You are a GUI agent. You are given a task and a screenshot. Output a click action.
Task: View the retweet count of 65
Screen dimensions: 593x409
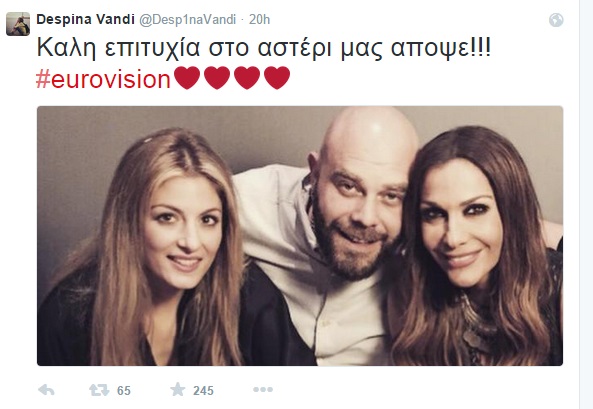(124, 390)
